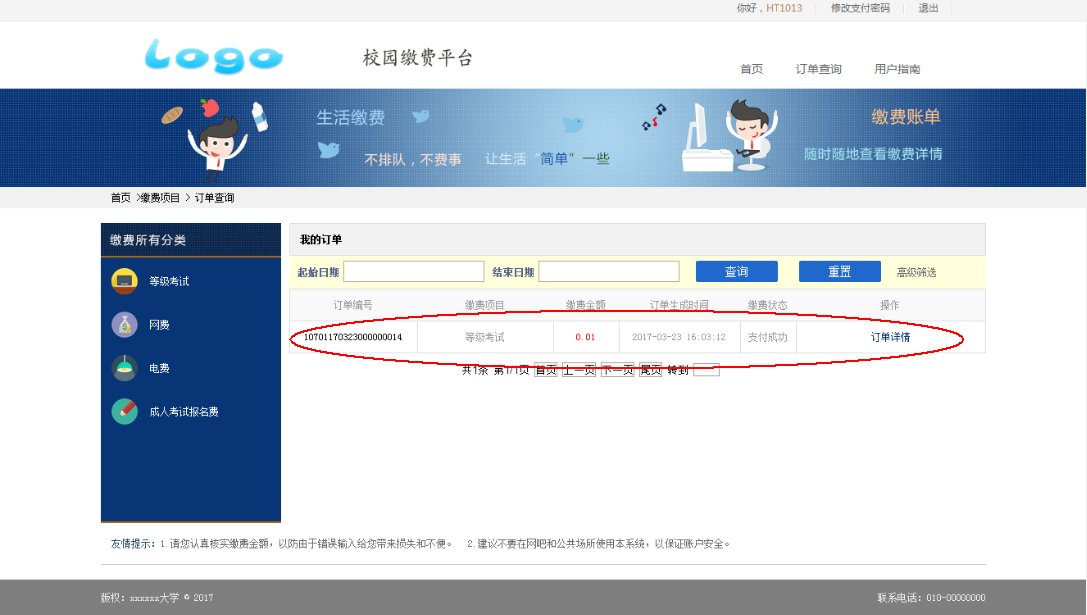Focus the 结束日期 input field
Screen dimensions: 1087x615
click(x=608, y=271)
